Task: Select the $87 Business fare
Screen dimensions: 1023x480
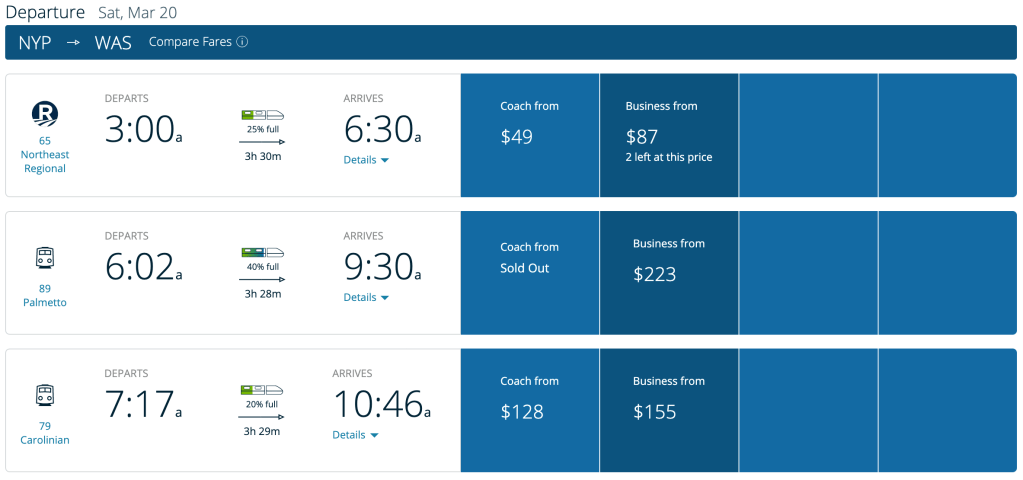Action: pos(669,135)
